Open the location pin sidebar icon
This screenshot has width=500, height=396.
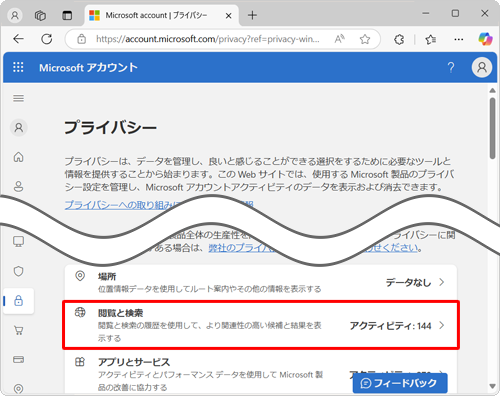pyautogui.click(x=19, y=389)
